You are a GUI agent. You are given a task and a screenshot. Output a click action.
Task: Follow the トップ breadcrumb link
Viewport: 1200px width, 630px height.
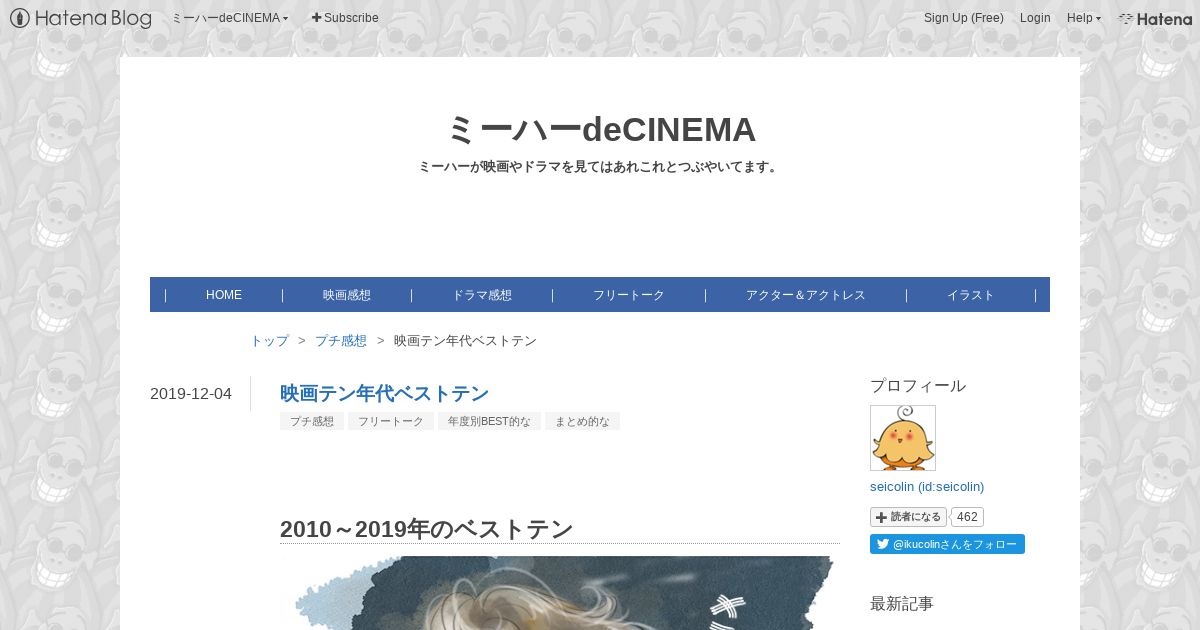pyautogui.click(x=269, y=341)
